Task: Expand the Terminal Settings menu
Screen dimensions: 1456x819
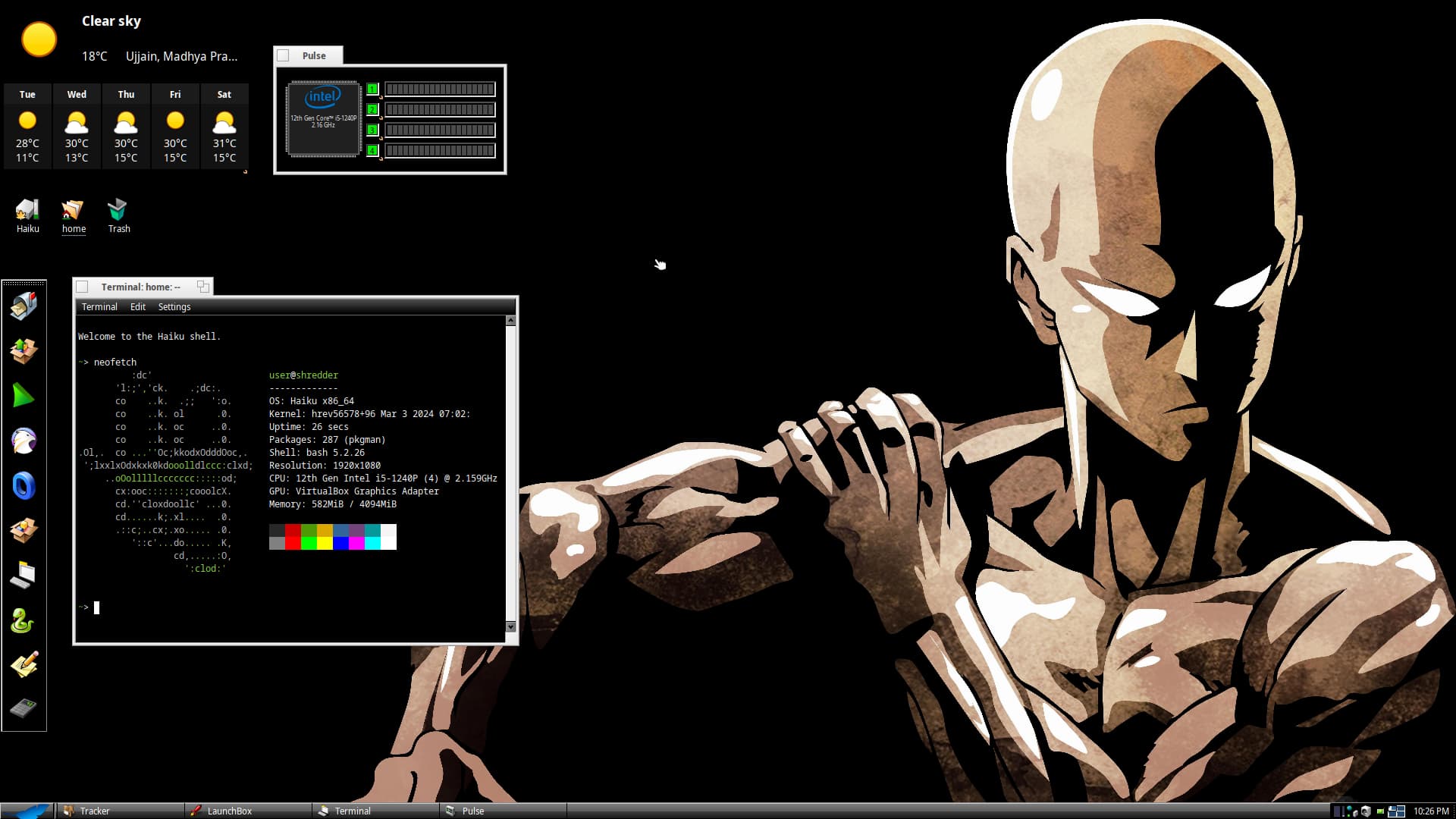Action: [x=174, y=307]
